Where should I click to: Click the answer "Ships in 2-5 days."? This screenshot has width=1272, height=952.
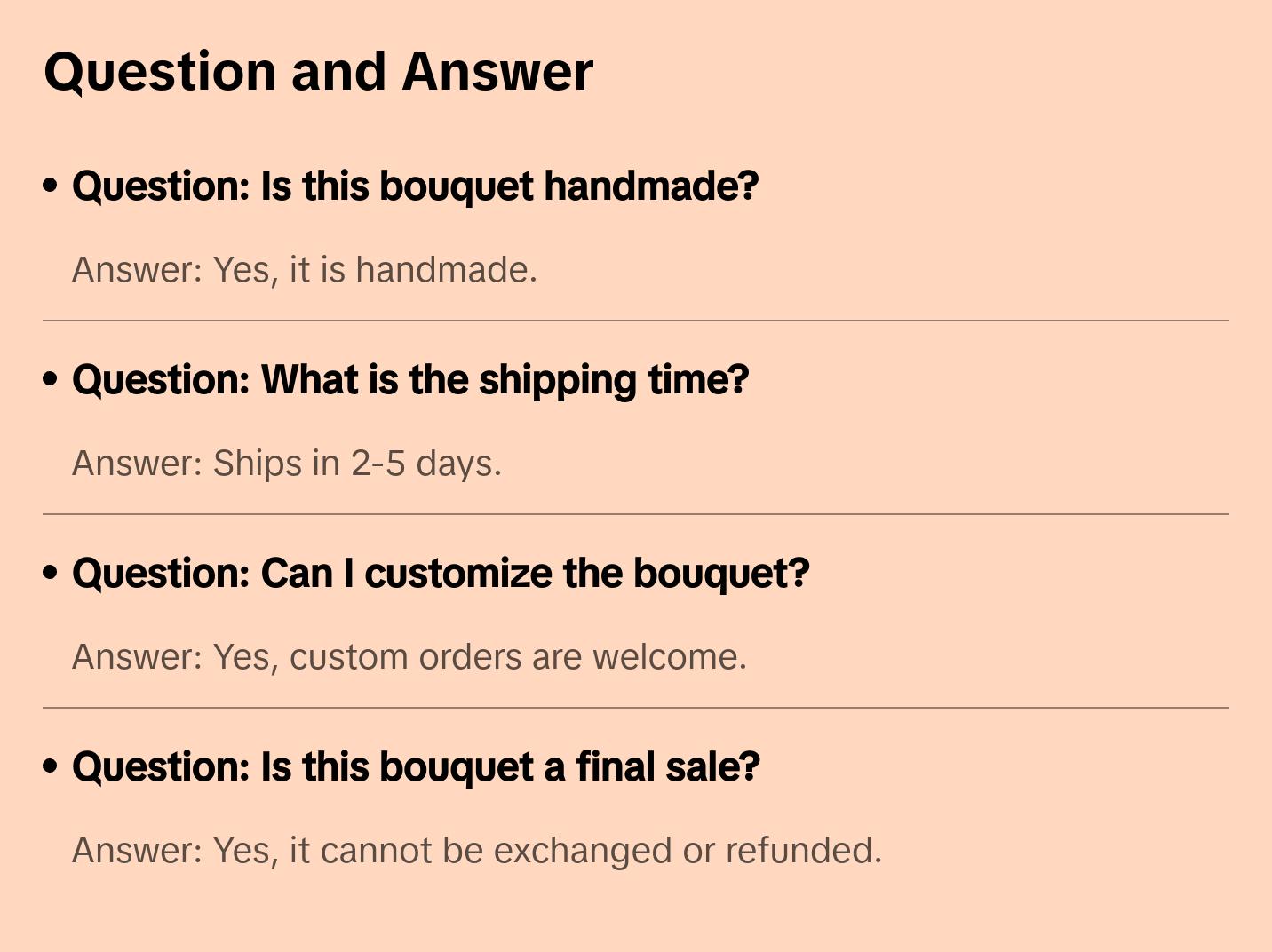pos(287,464)
